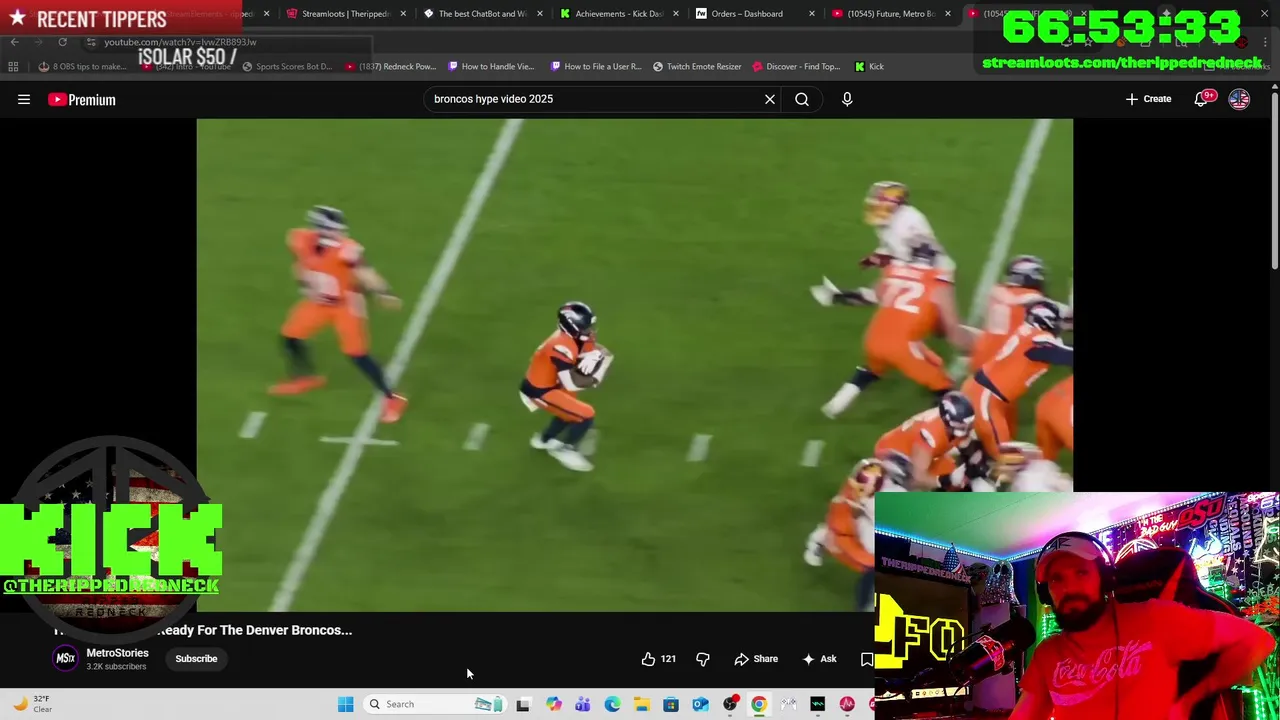
Task: Ask about this video
Action: click(819, 659)
